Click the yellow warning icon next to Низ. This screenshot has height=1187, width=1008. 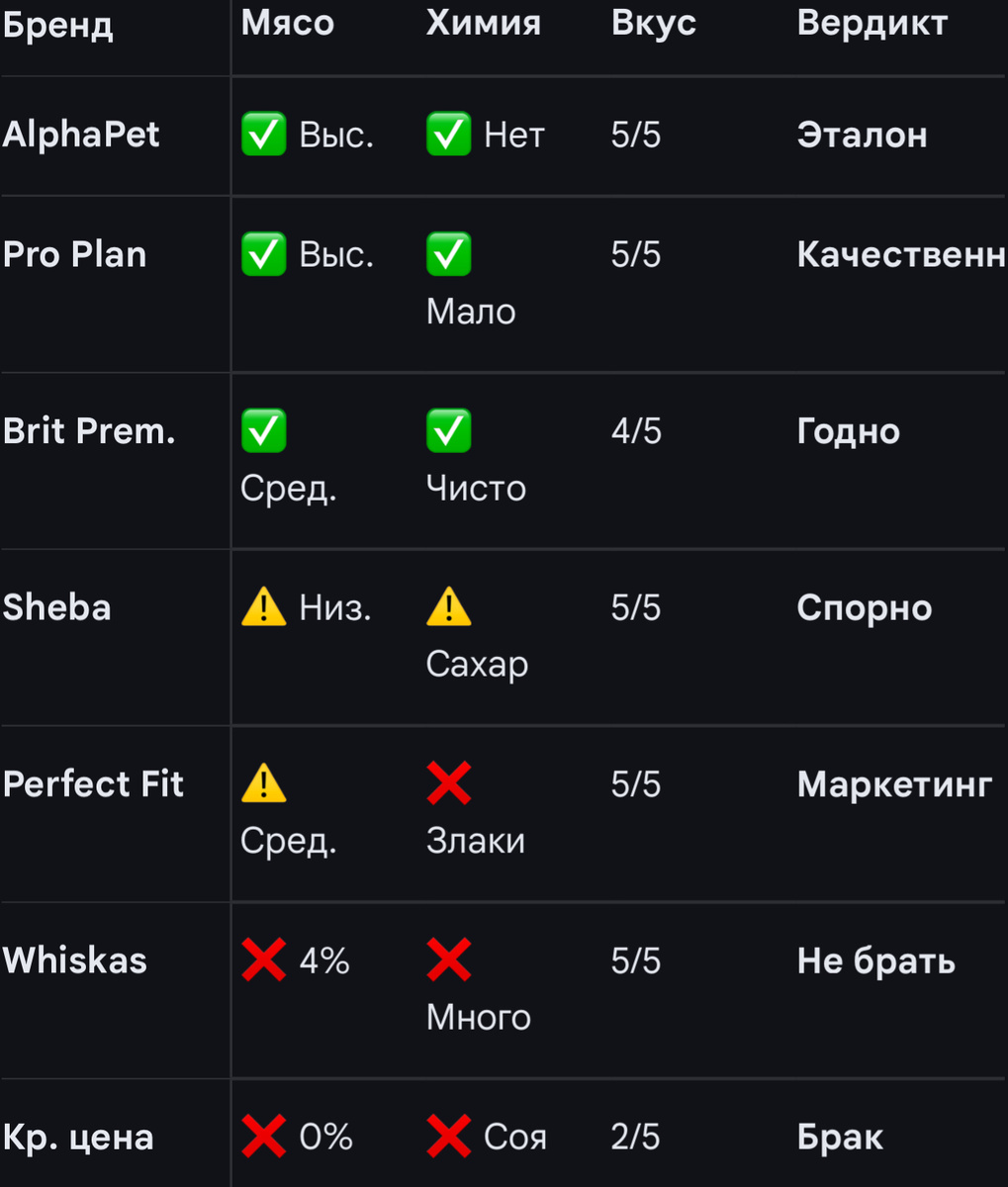pos(263,607)
